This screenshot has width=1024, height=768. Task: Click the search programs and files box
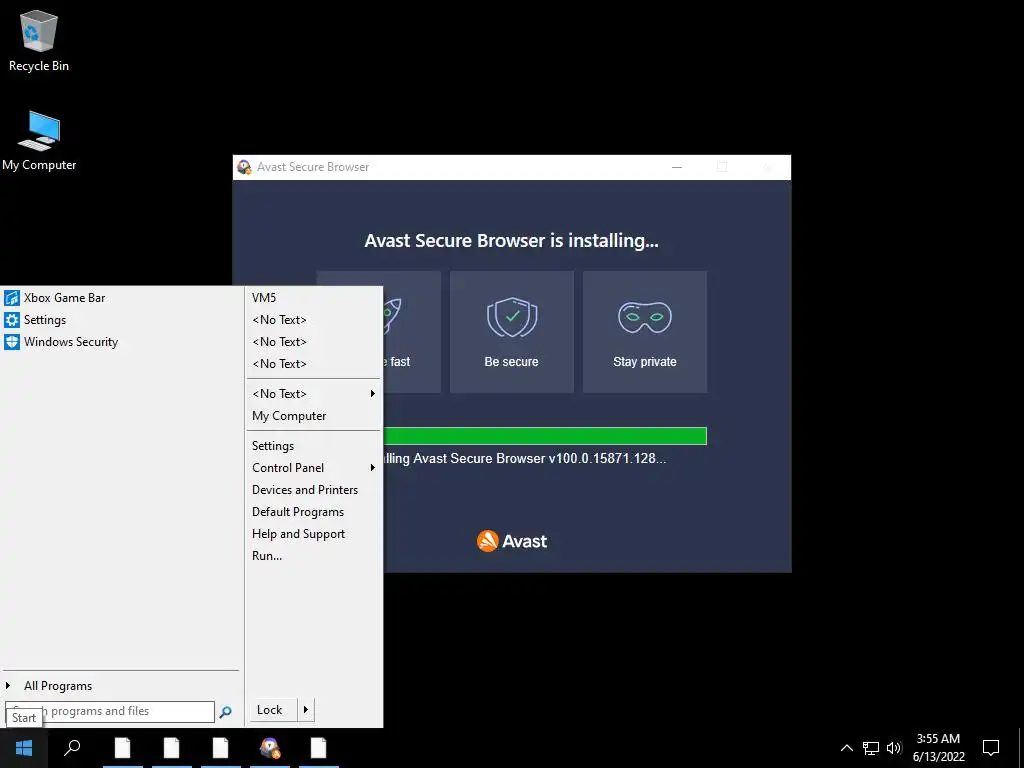click(x=110, y=712)
